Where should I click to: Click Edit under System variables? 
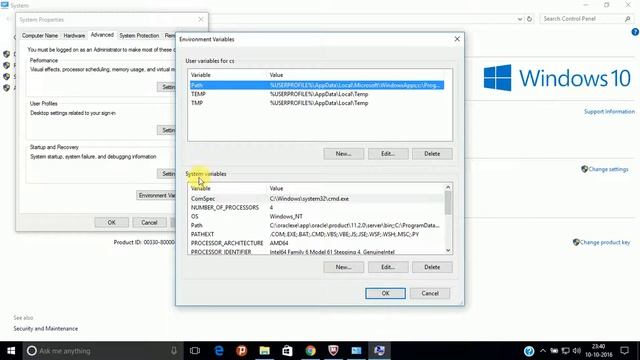coord(388,267)
